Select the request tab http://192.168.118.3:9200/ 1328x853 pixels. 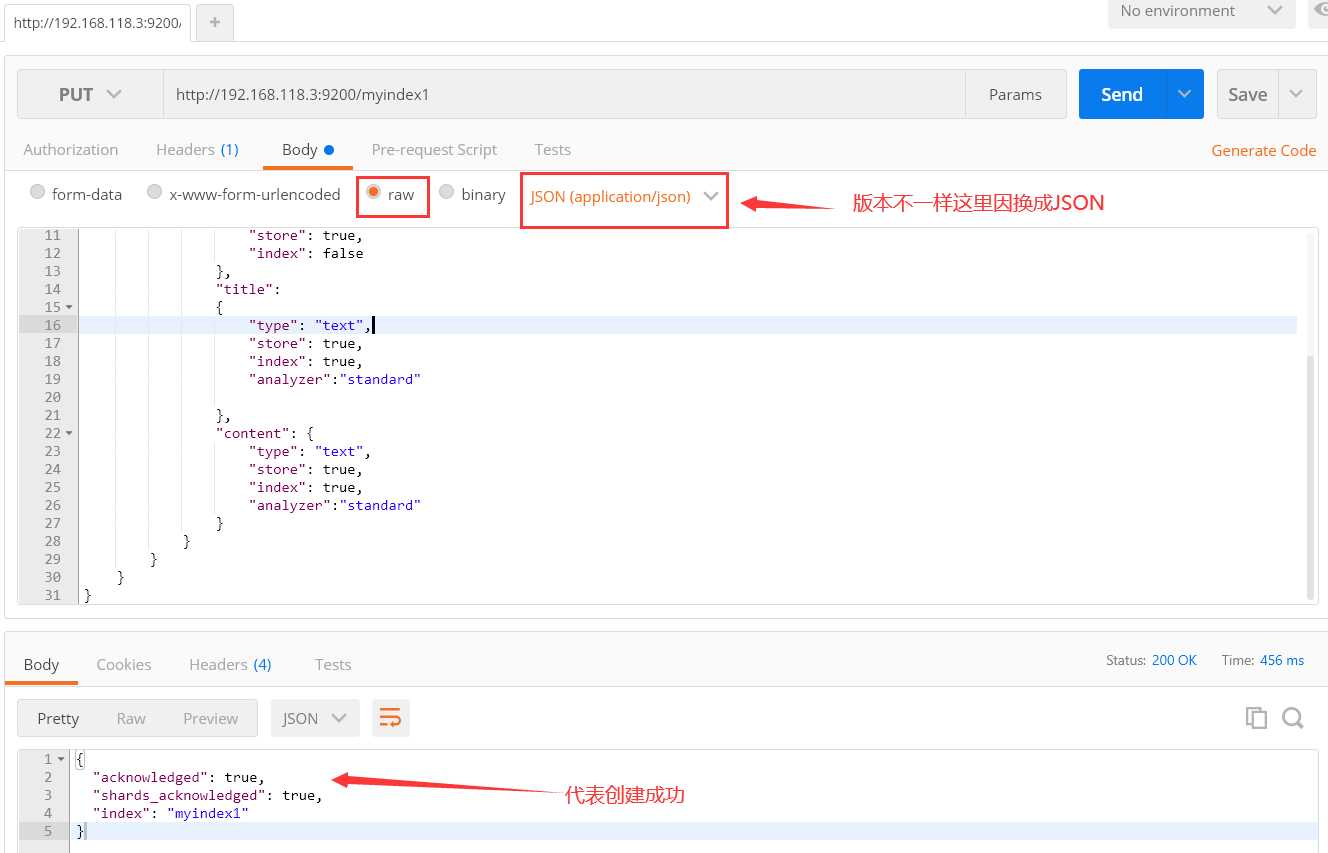pyautogui.click(x=97, y=23)
